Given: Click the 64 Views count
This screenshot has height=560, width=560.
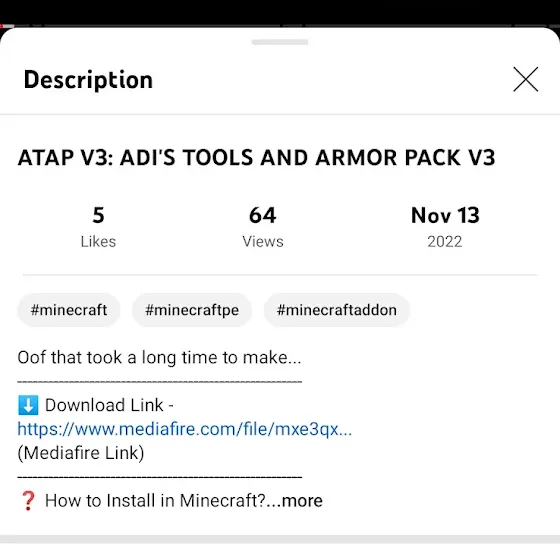Looking at the screenshot, I should [263, 227].
